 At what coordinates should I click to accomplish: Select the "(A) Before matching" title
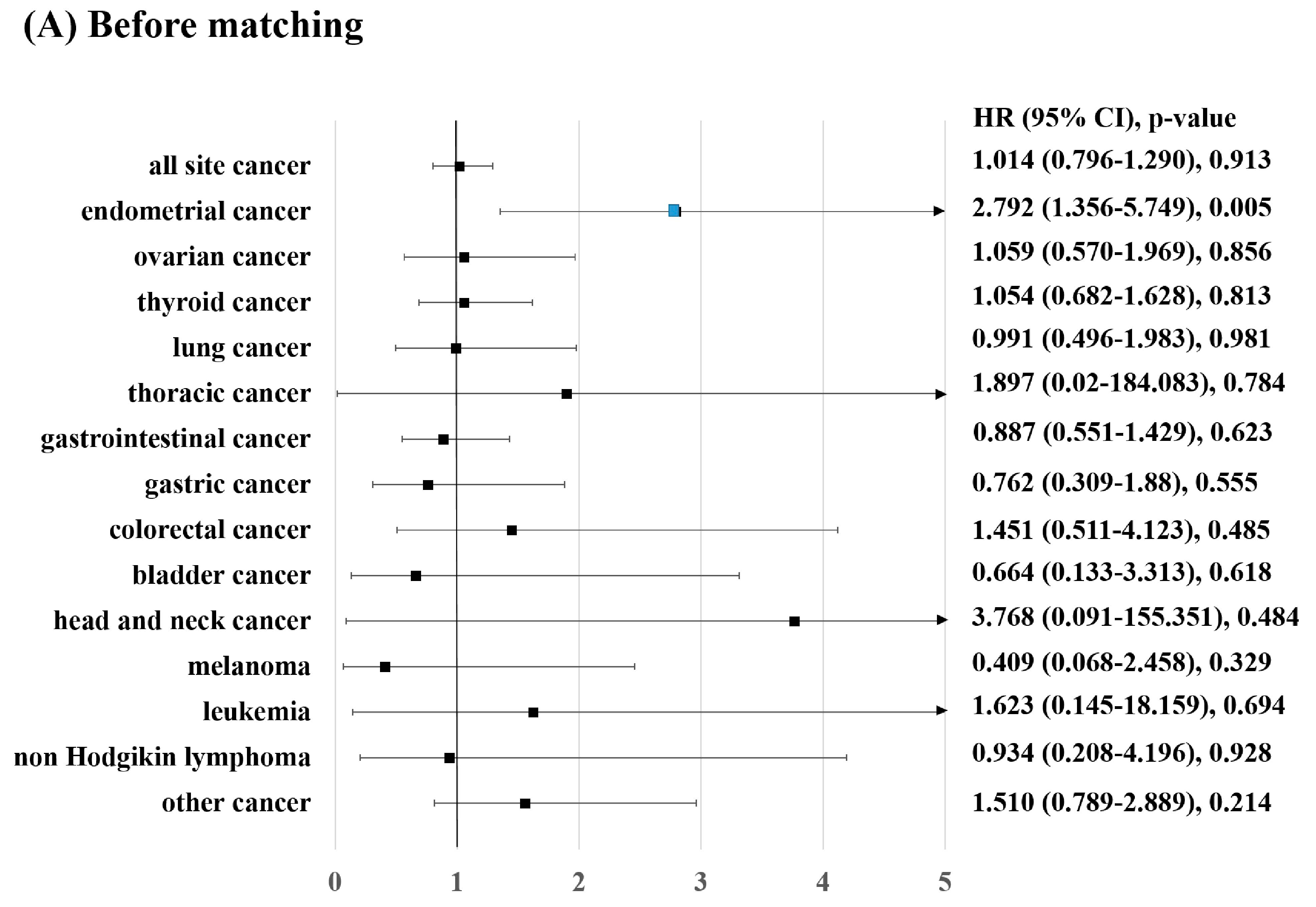[x=193, y=26]
